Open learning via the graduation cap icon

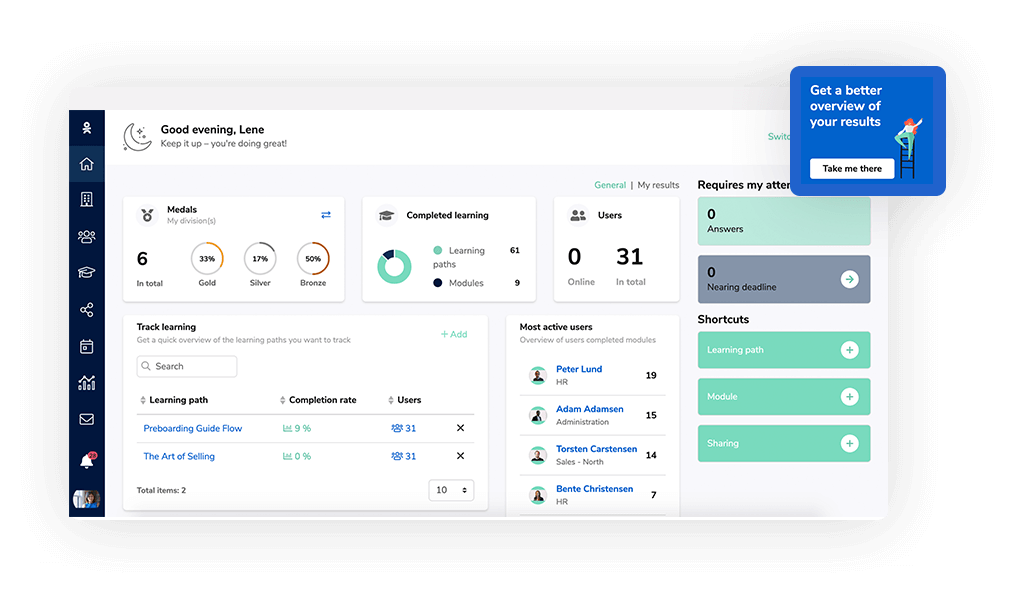[x=87, y=272]
